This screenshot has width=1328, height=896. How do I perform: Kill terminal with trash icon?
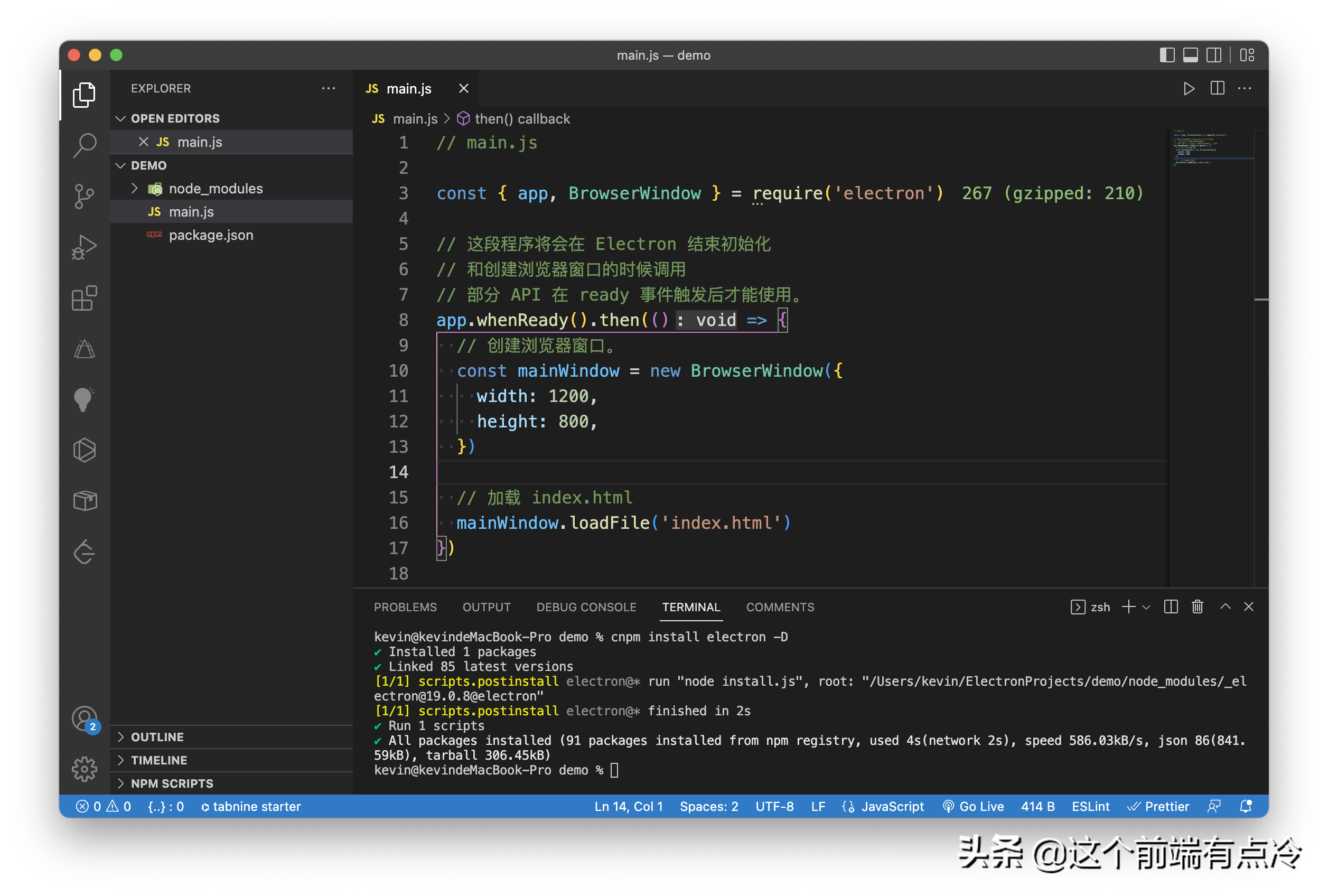[x=1197, y=607]
